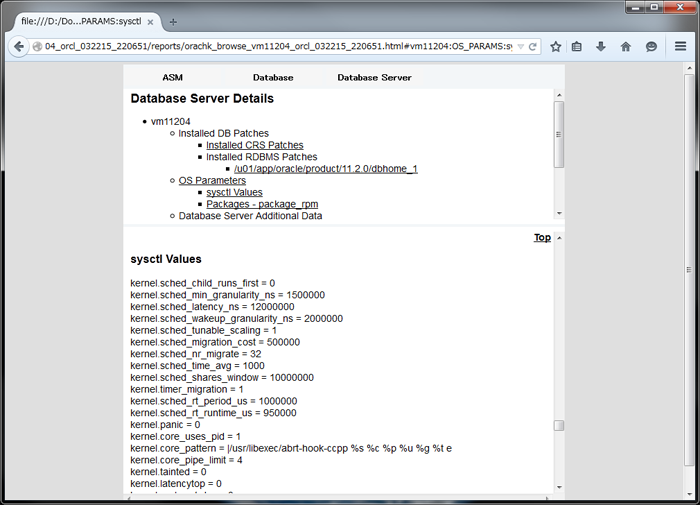Click the Installed RDBMS Patches entry
700x505 pixels.
click(262, 157)
